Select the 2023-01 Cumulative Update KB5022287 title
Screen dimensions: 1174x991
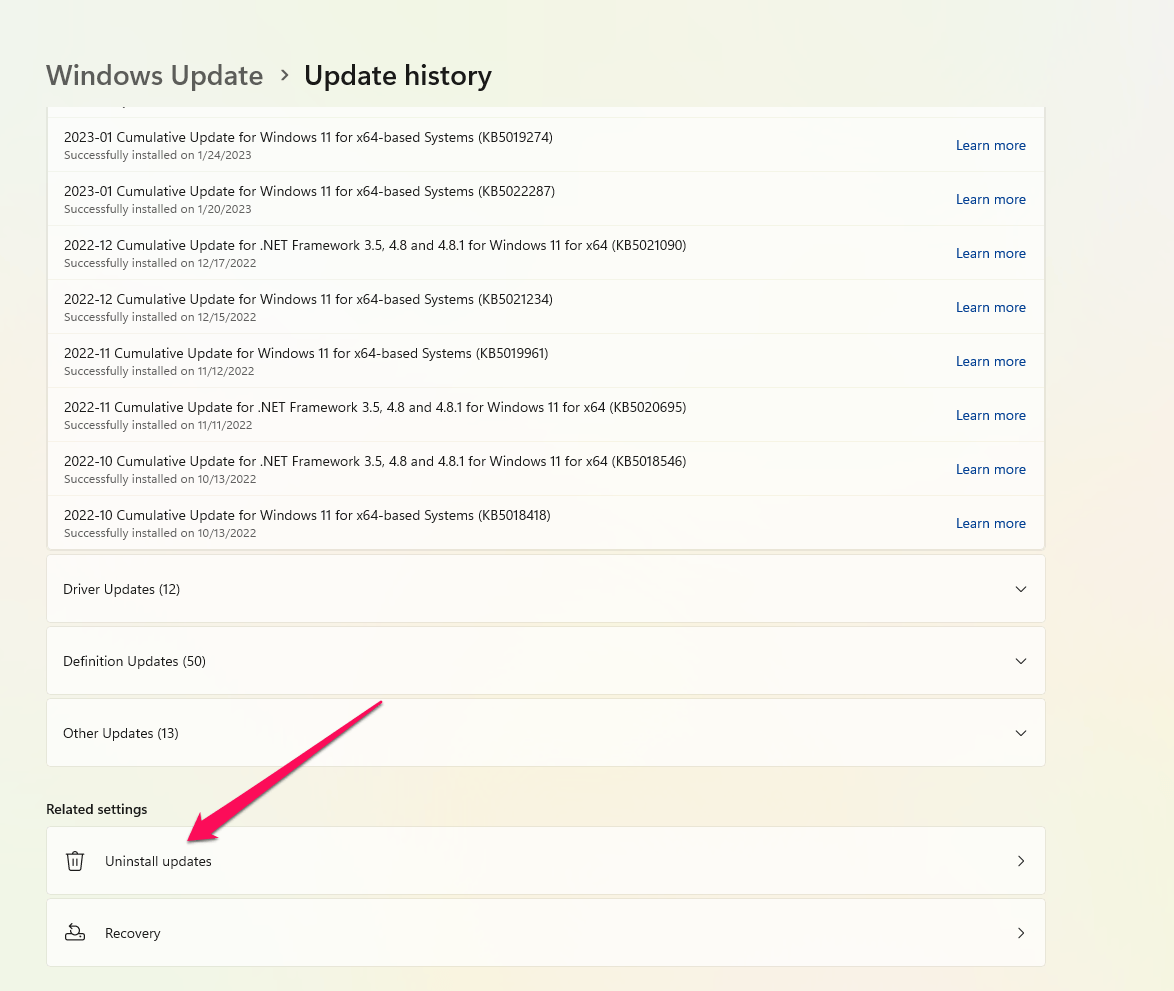(x=309, y=191)
